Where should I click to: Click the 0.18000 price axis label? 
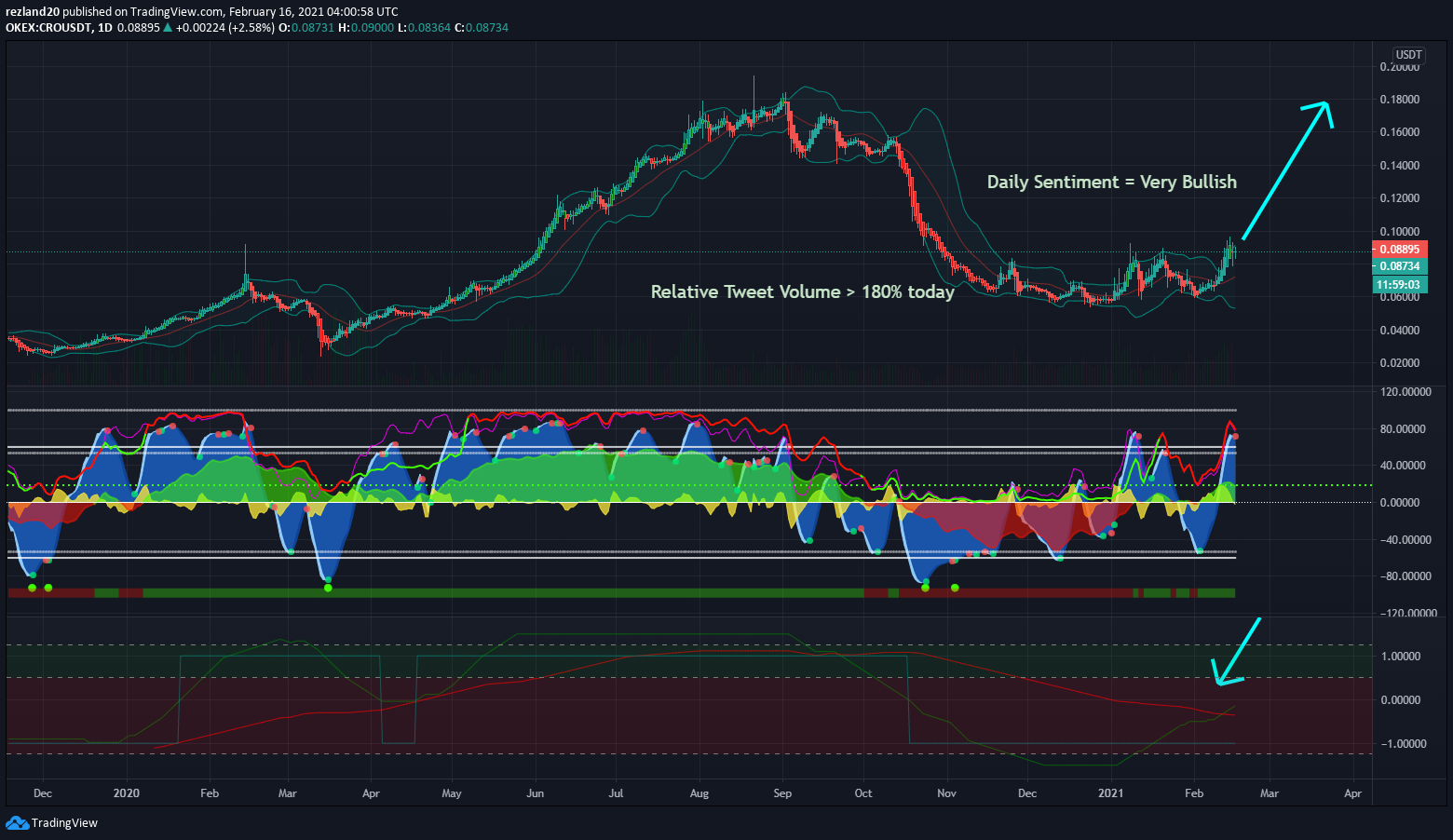click(x=1399, y=100)
